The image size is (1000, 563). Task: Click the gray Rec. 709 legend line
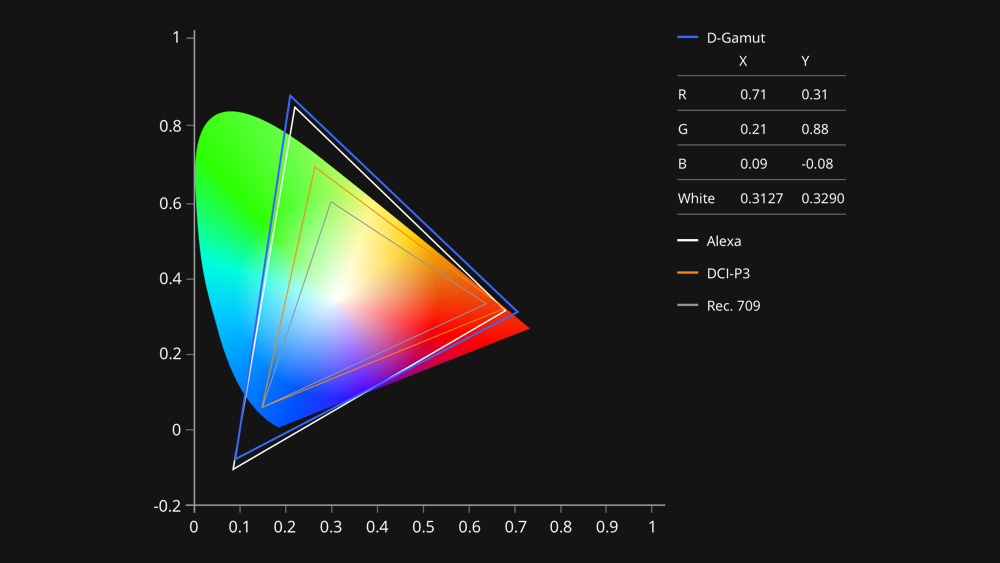[688, 305]
